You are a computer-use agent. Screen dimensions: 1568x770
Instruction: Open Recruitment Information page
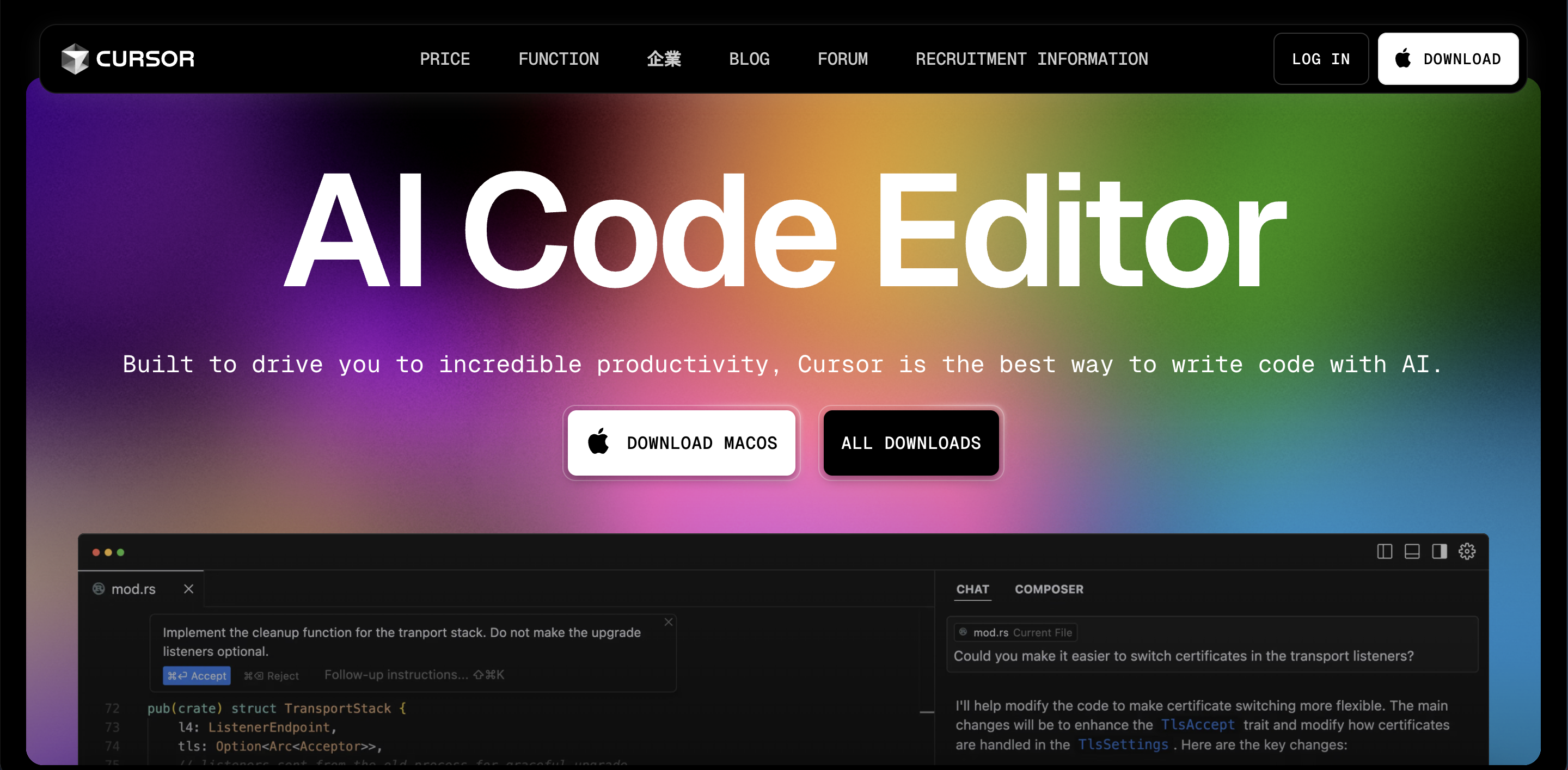pos(1031,59)
